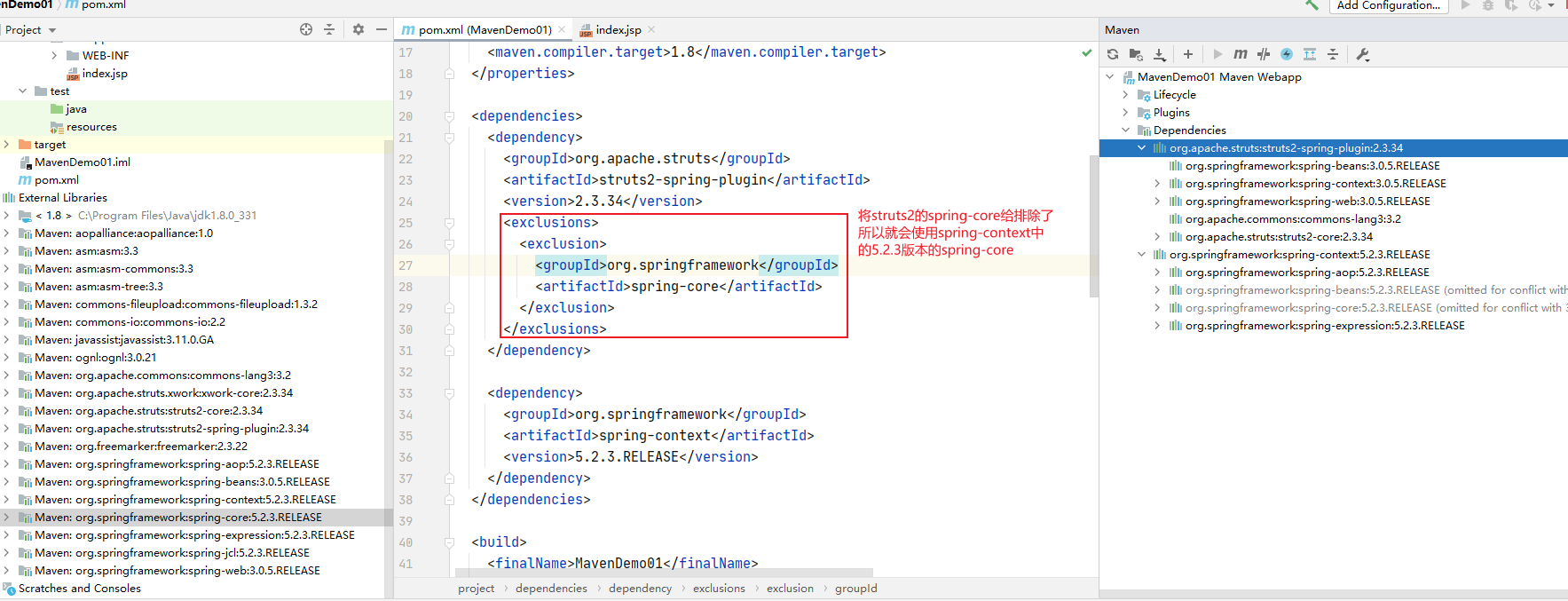Image resolution: width=1568 pixels, height=601 pixels.
Task: Collapse struts2-spring-plugin:2.3.34 dependency node
Action: pyautogui.click(x=1141, y=148)
